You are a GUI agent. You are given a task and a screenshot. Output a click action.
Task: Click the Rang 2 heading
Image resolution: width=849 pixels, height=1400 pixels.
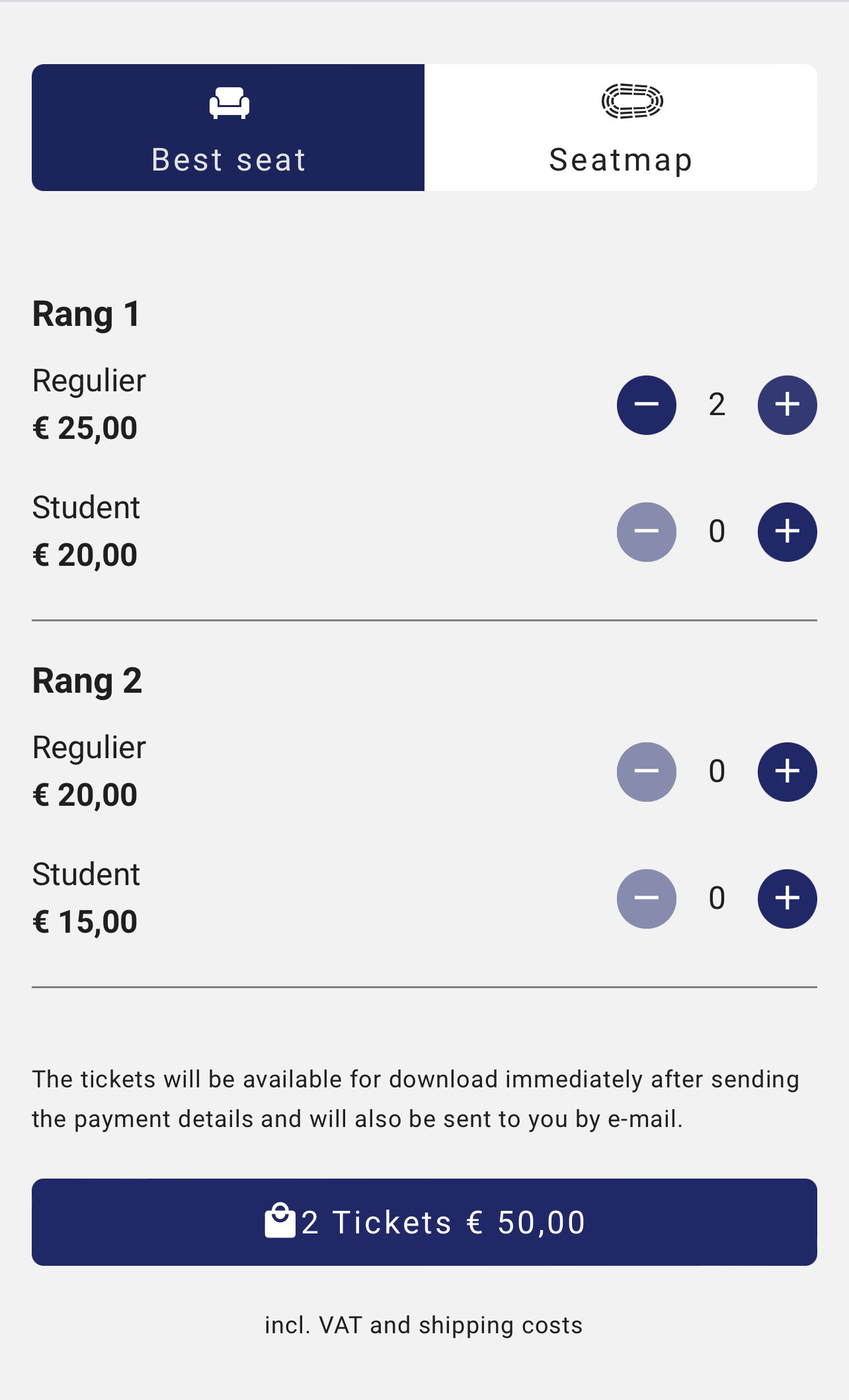click(x=87, y=680)
